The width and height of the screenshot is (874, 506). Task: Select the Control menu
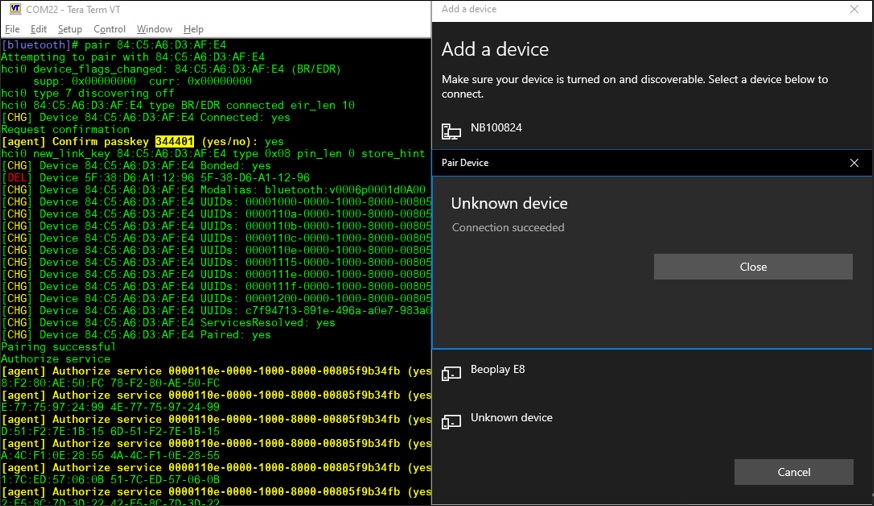point(109,29)
